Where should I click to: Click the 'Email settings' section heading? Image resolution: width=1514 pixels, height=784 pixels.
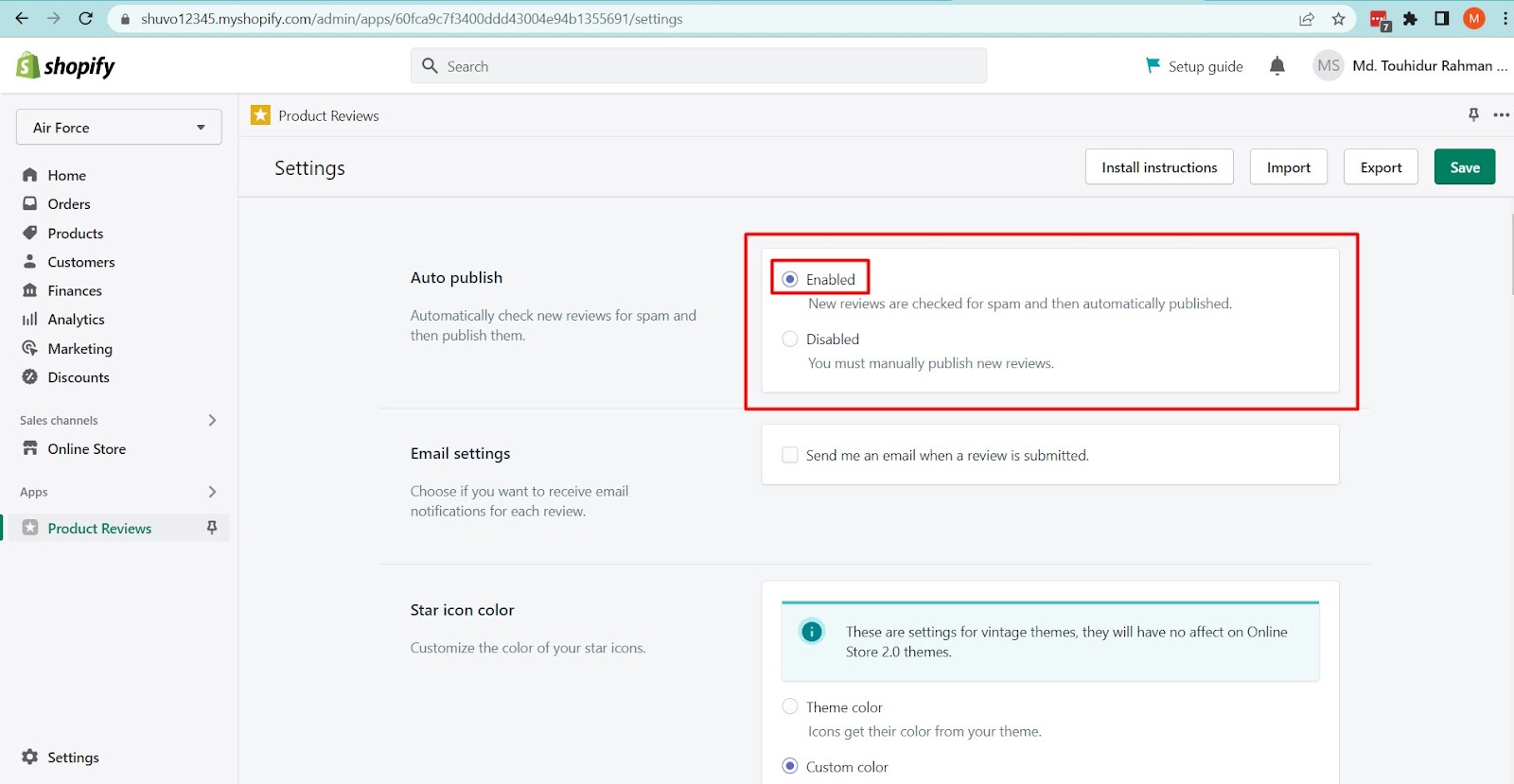pos(460,453)
